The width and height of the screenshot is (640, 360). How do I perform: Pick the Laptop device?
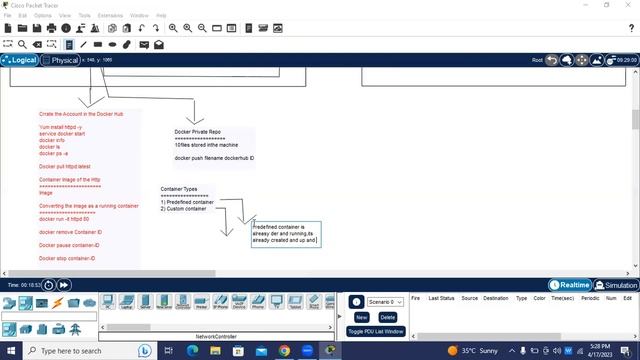127,302
